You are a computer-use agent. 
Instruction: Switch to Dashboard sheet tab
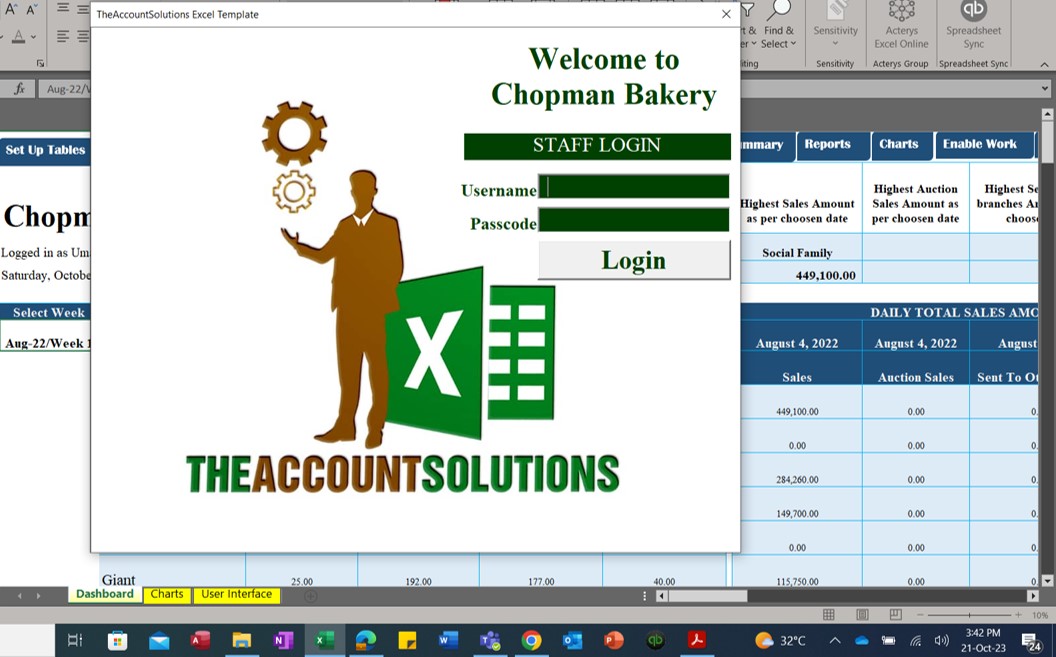tap(104, 594)
